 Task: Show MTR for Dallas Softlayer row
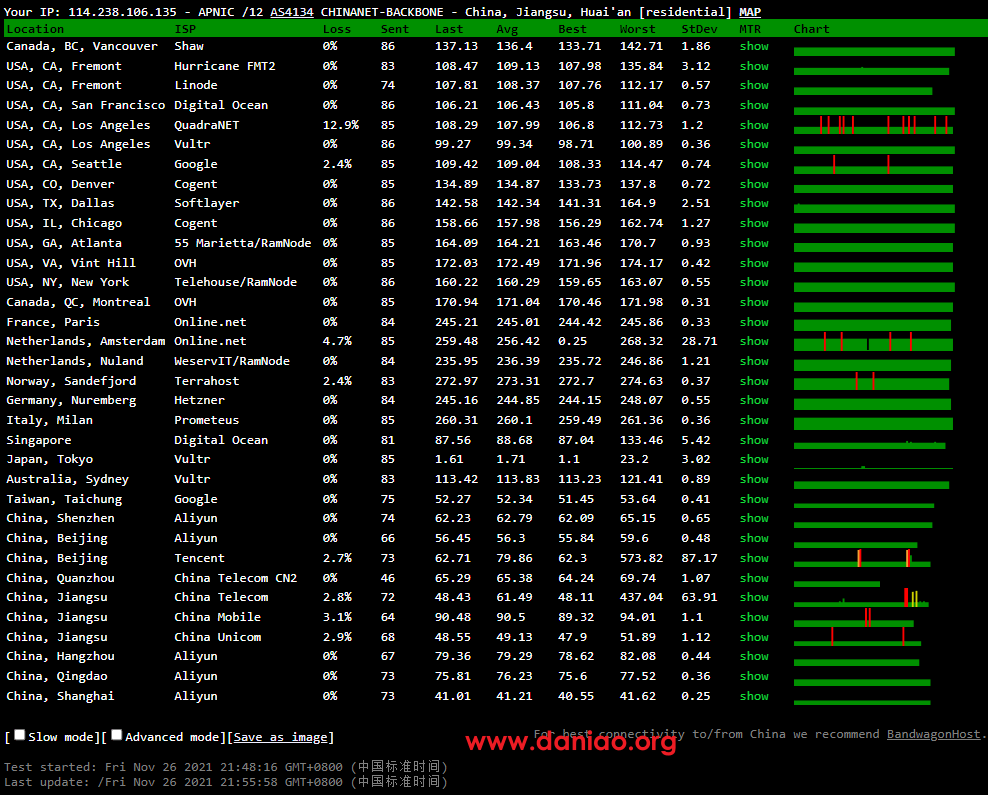click(754, 203)
